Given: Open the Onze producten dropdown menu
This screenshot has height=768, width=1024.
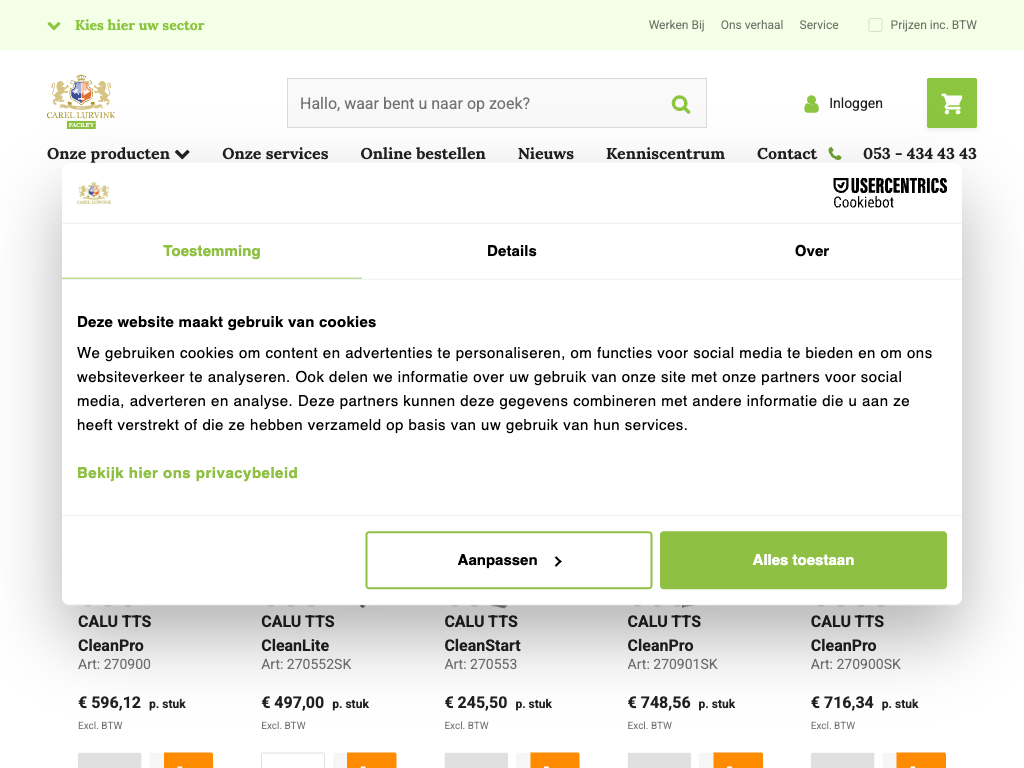Looking at the screenshot, I should point(118,154).
